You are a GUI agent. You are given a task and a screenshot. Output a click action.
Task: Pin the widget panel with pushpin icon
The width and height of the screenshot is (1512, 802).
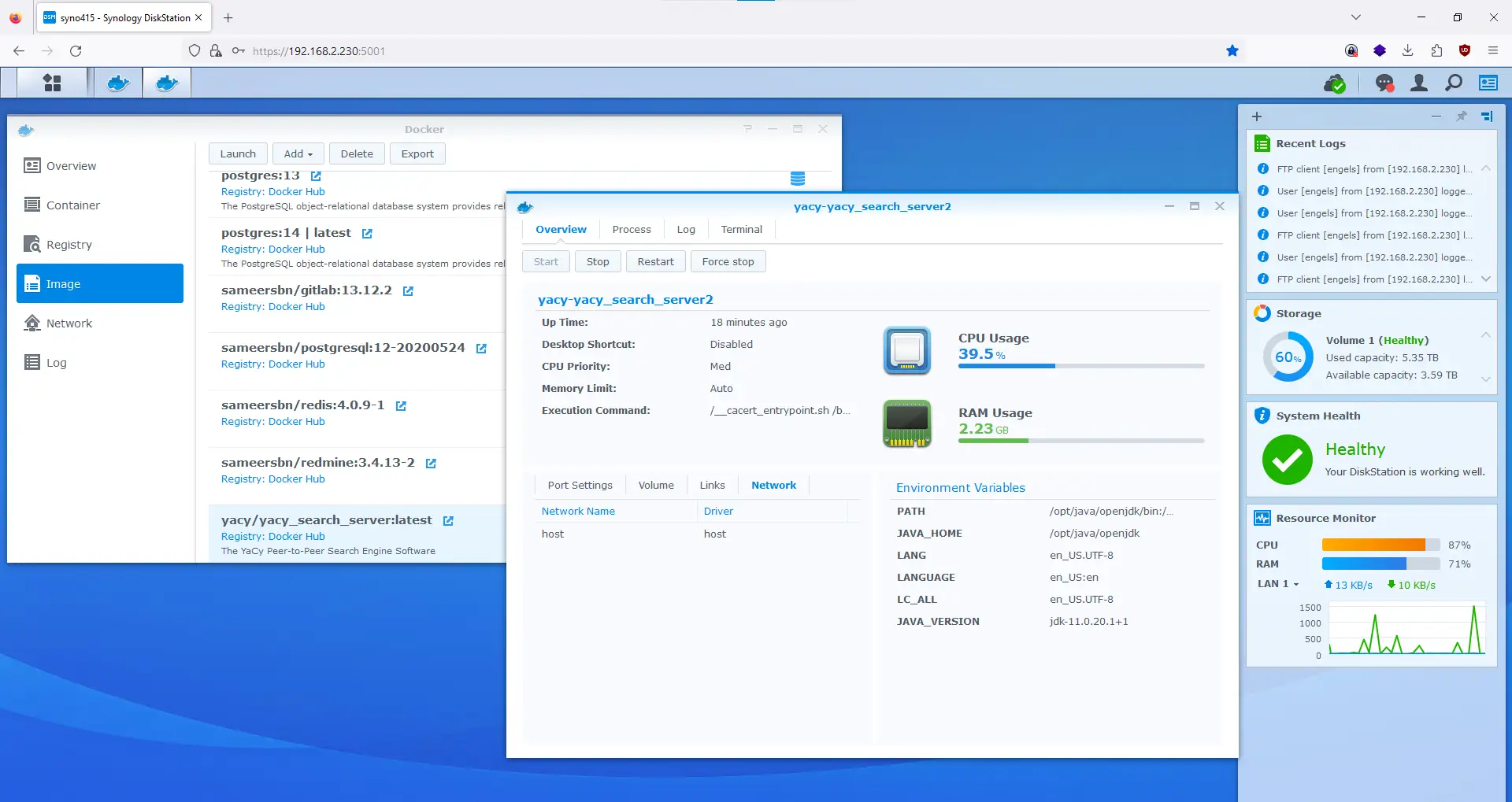point(1462,116)
